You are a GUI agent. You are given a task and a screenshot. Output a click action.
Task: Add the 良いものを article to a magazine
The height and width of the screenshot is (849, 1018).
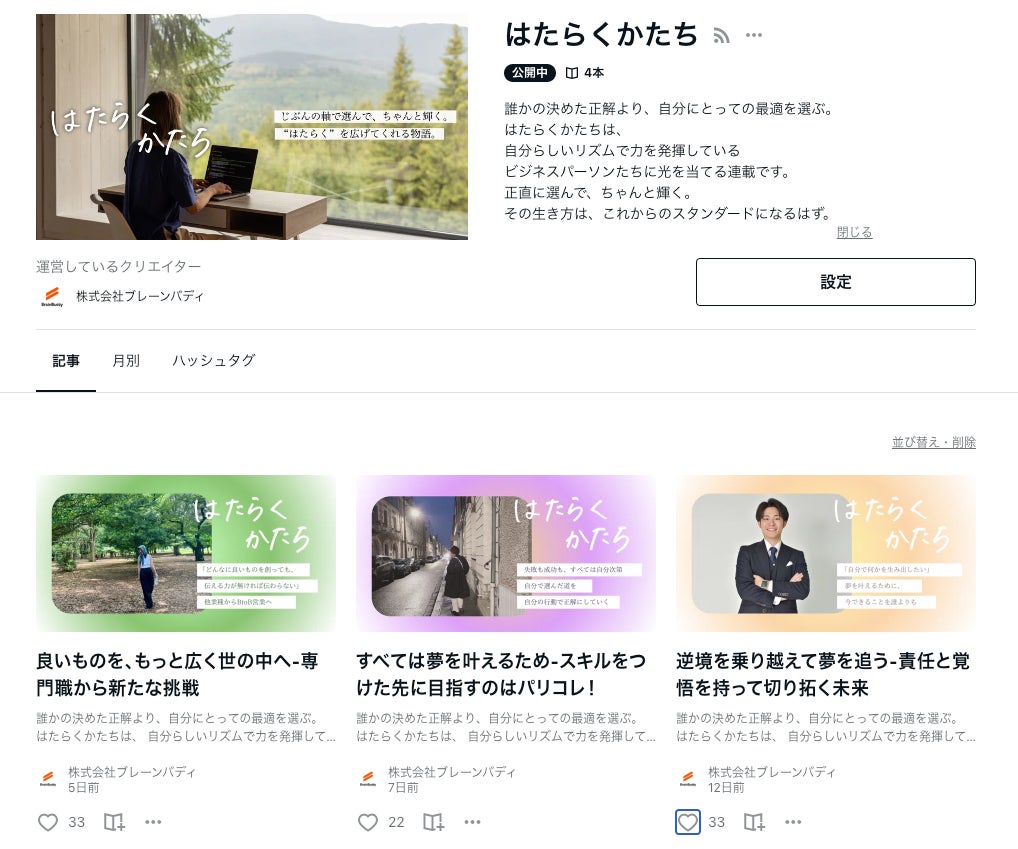(114, 822)
